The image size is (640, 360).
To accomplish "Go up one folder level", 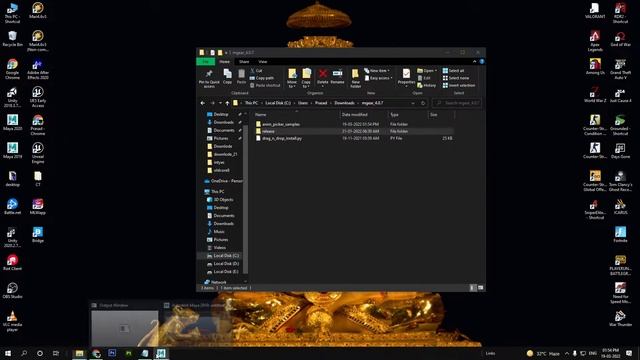I will click(227, 103).
